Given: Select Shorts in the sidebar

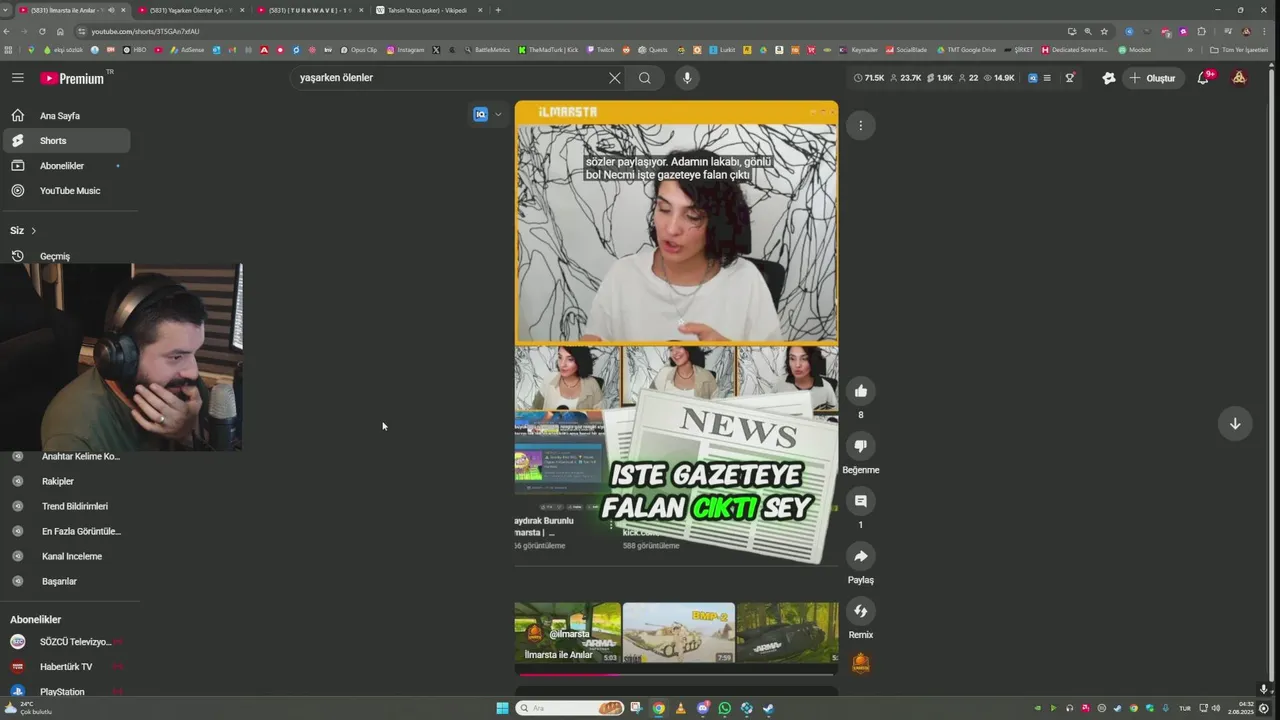Looking at the screenshot, I should [66, 141].
